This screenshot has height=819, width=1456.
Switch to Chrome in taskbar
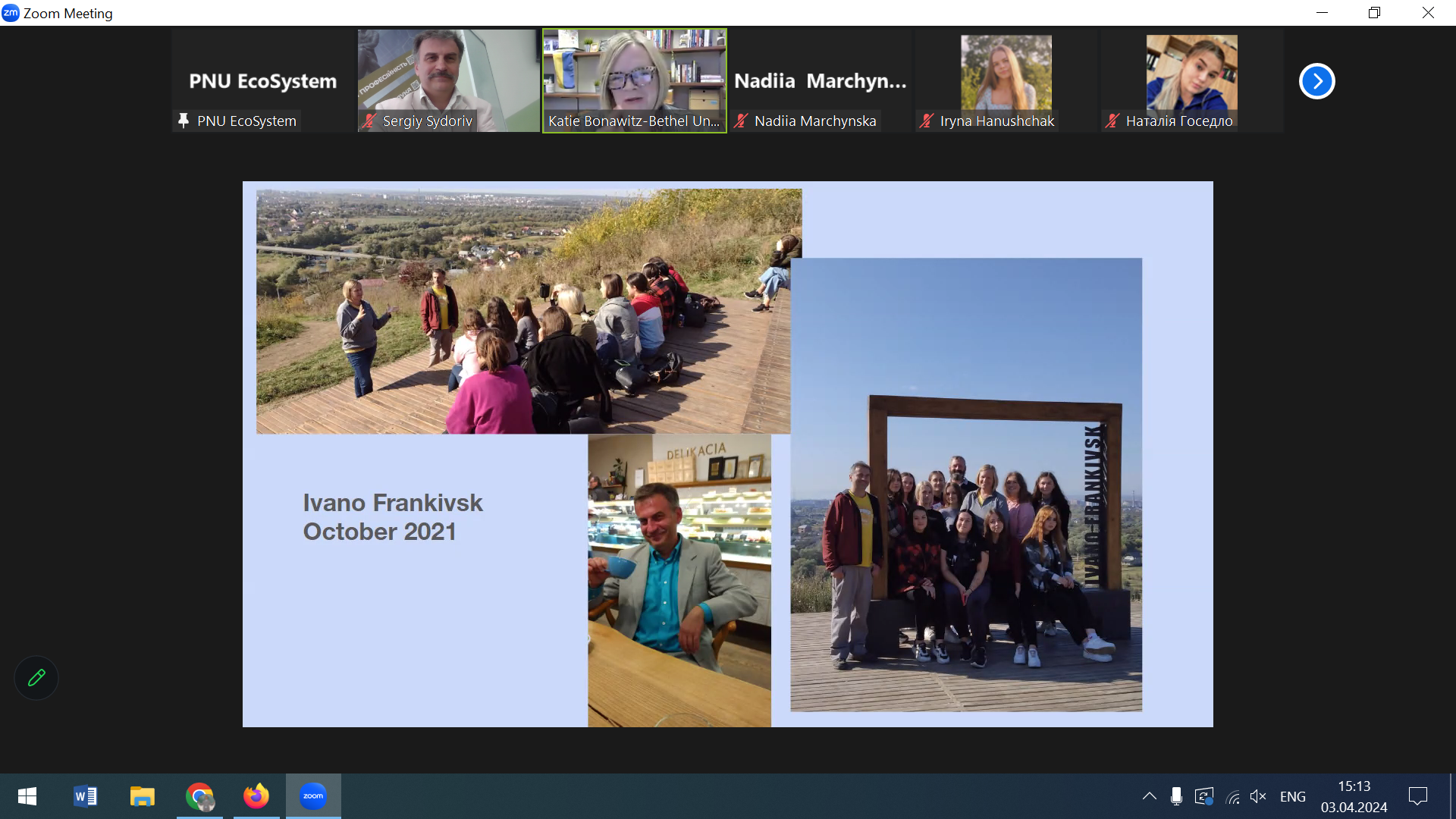(199, 796)
